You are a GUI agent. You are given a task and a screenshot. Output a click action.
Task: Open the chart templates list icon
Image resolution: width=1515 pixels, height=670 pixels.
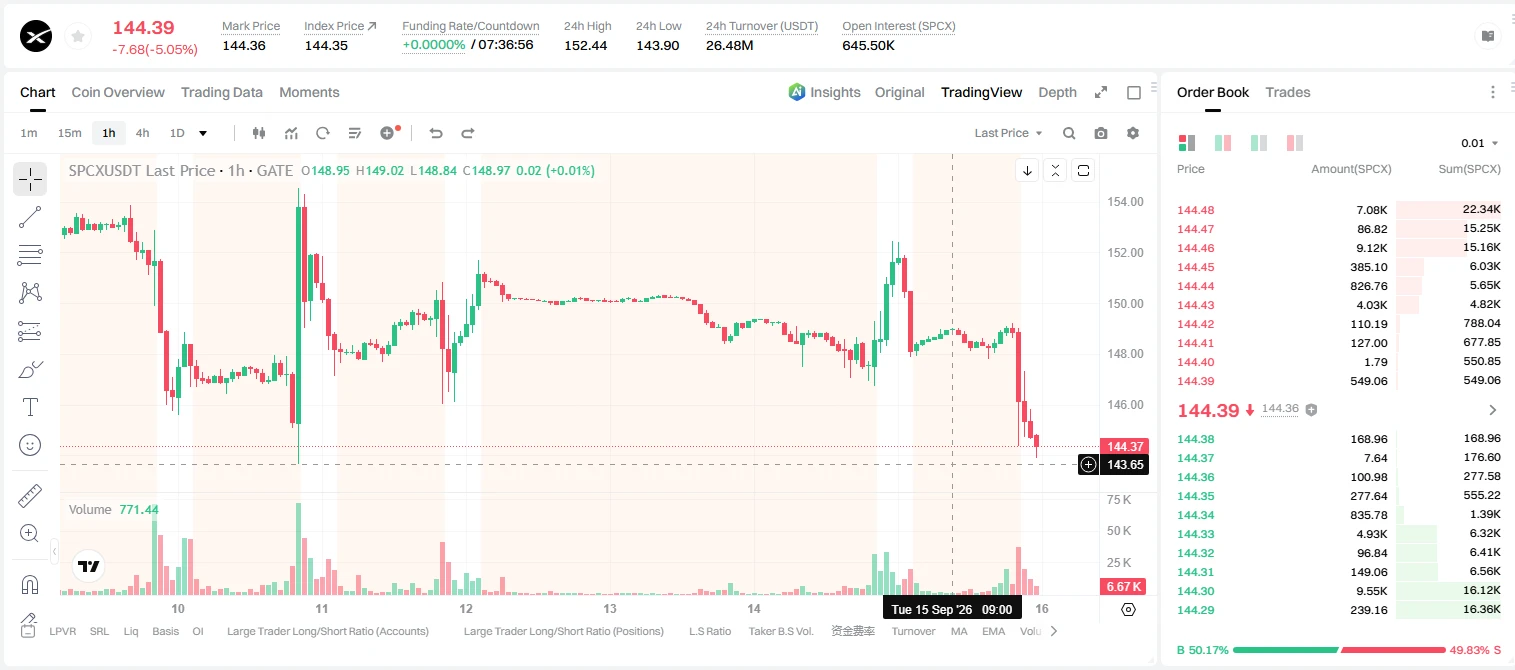[355, 133]
